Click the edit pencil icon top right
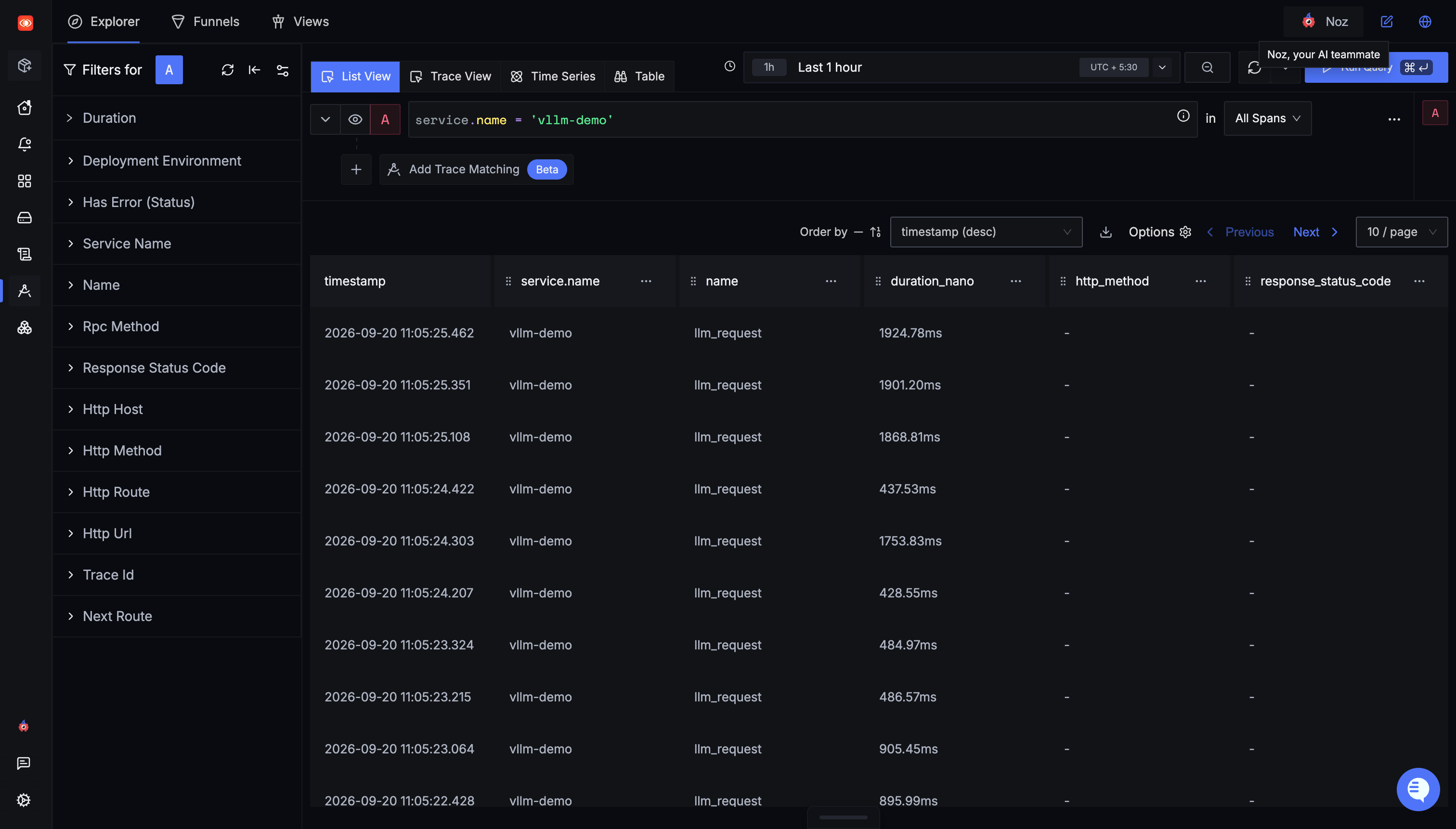1456x829 pixels. [x=1387, y=22]
